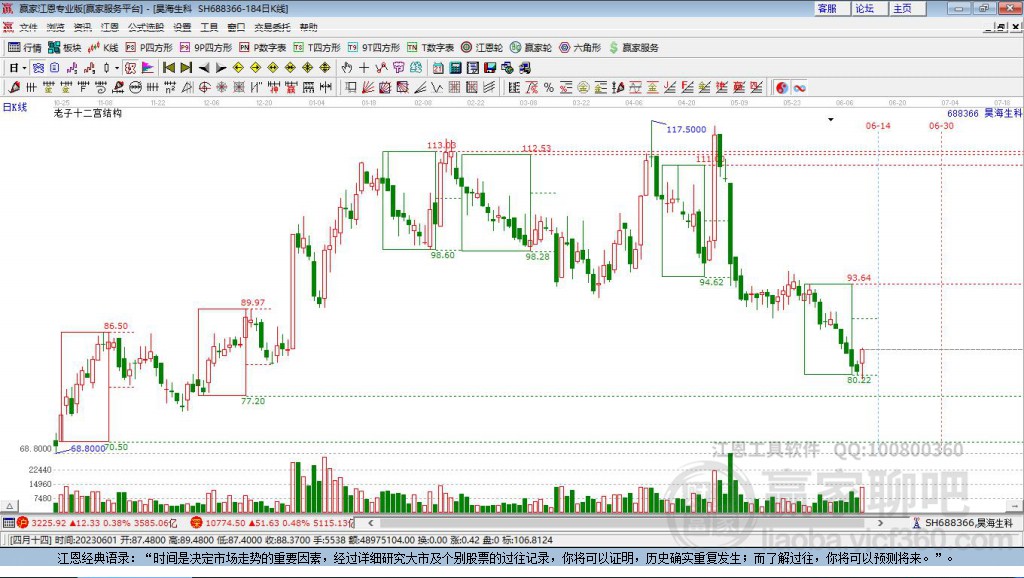1024x578 pixels.
Task: Click the gradient triangle chart icon
Action: coord(148,68)
